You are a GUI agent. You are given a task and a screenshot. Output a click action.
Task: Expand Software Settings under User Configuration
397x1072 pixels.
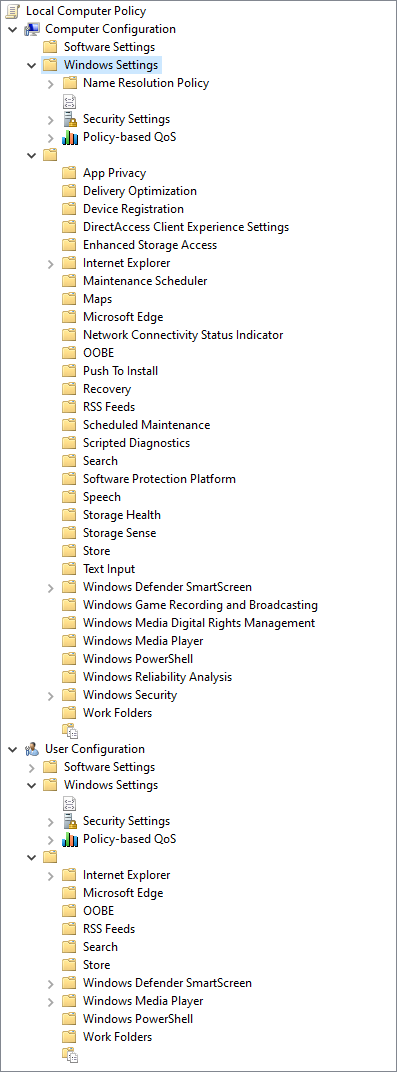coord(31,767)
